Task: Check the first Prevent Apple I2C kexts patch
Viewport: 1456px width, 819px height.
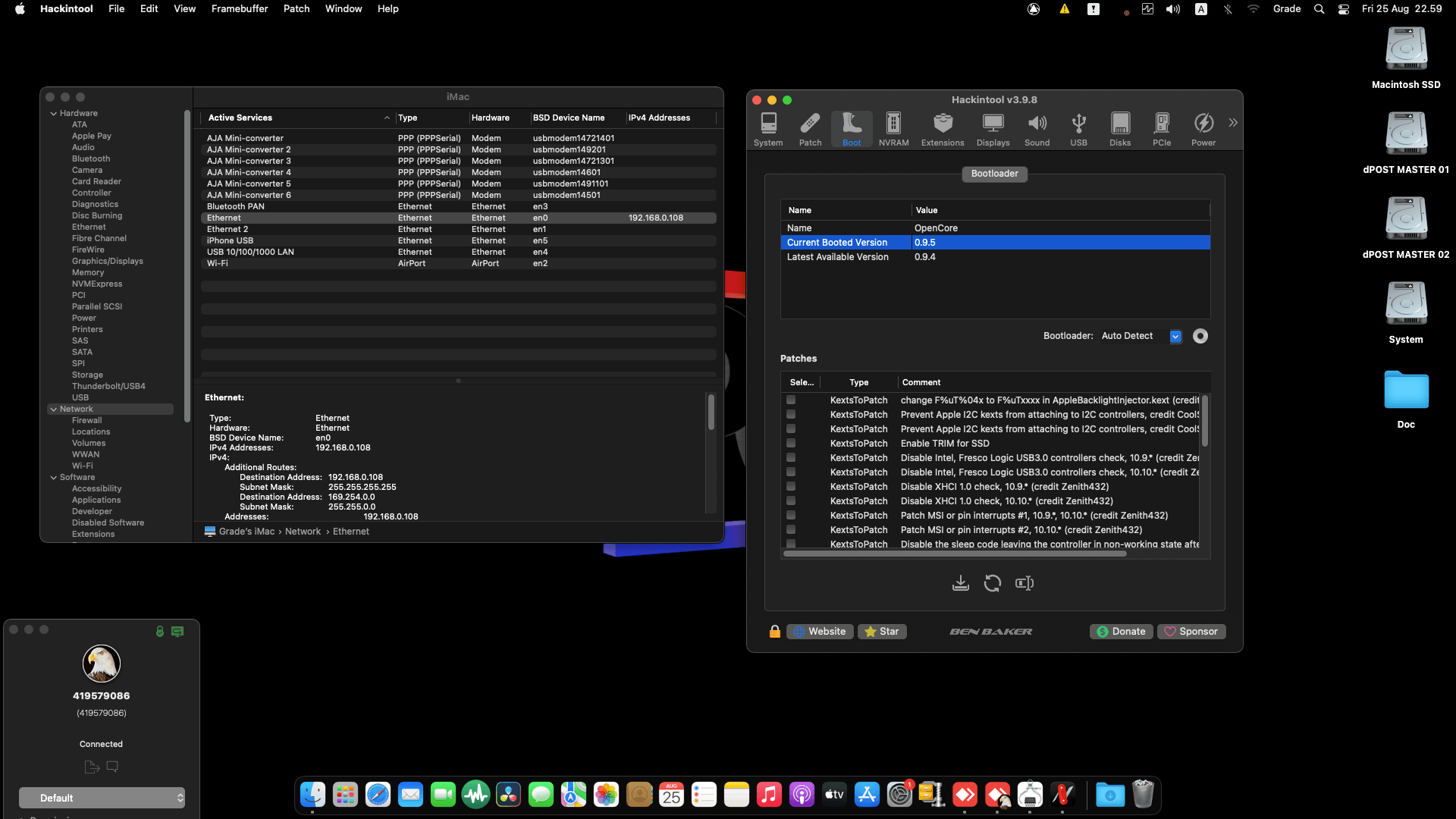Action: click(791, 414)
